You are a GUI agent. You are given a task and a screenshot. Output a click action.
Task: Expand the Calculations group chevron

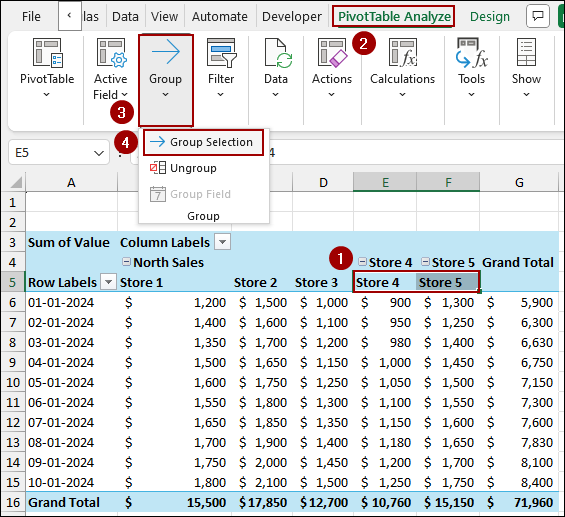(x=402, y=95)
